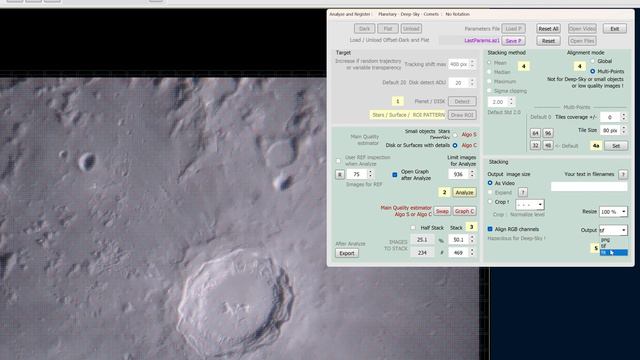
Task: Click the LastParams.as1 file name
Action: pyautogui.click(x=482, y=40)
